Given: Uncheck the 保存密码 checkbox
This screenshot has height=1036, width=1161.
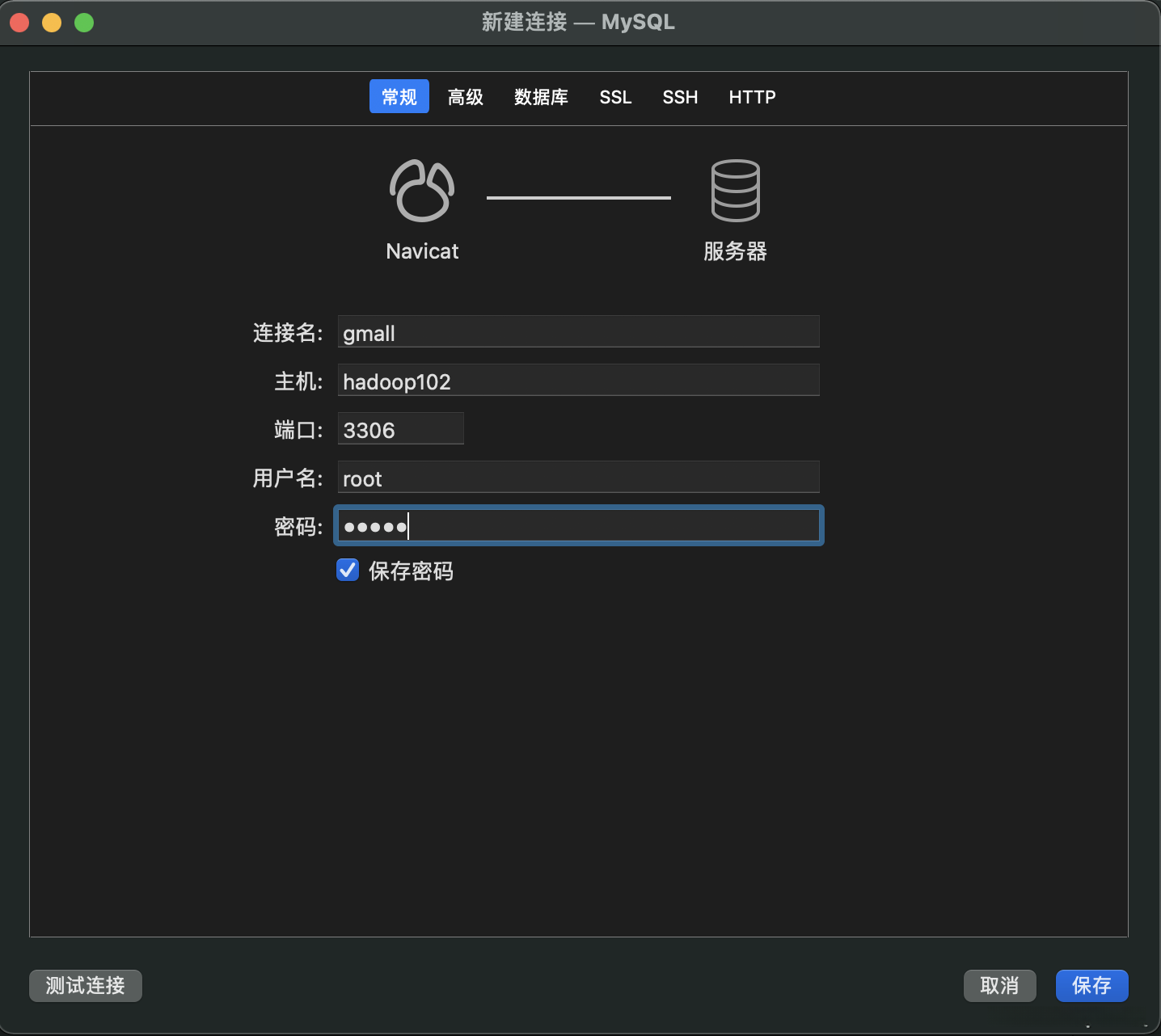Looking at the screenshot, I should (347, 570).
